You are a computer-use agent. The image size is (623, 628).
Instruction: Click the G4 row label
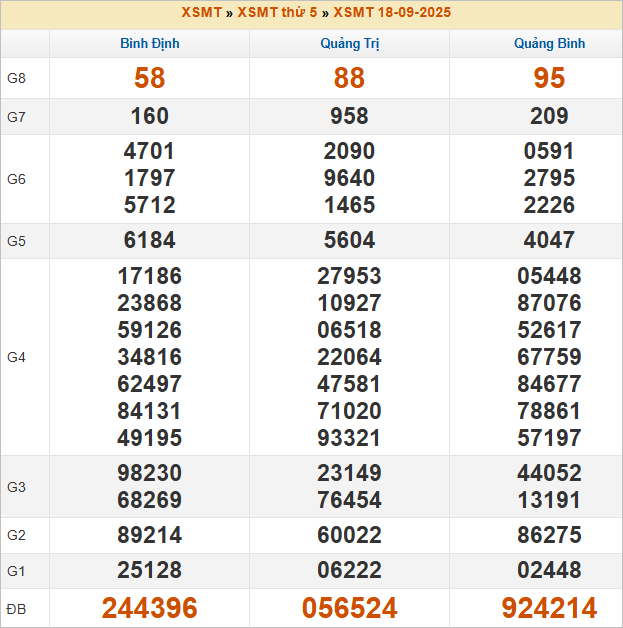point(16,357)
